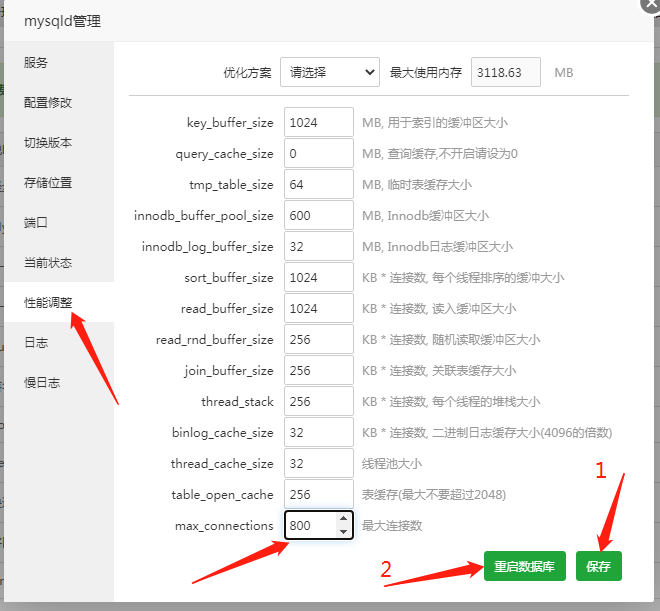
Task: Open the 优化方案 dropdown
Action: (329, 72)
